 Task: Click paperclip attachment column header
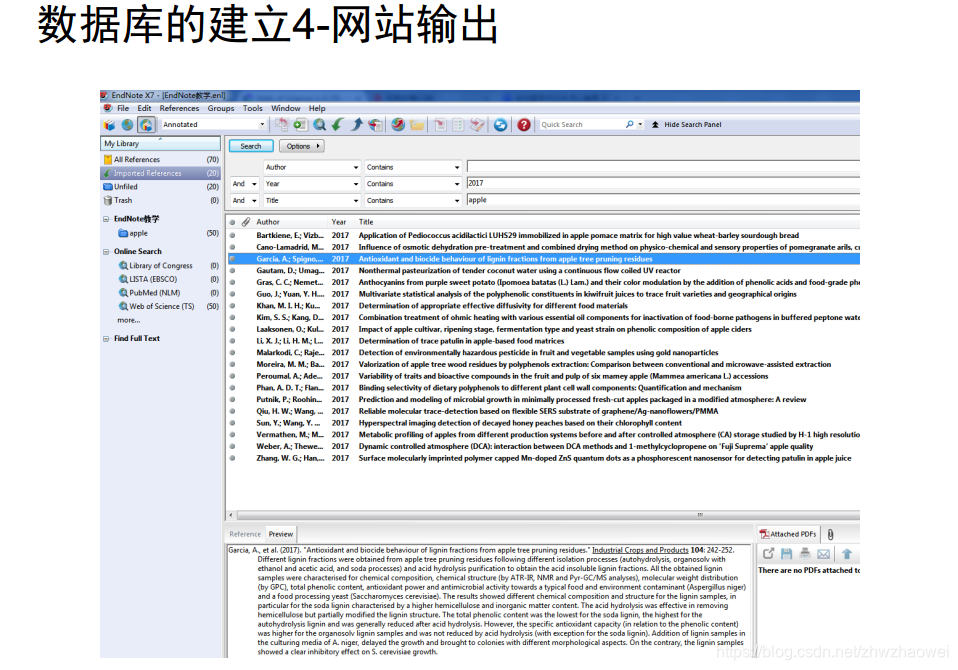246,222
